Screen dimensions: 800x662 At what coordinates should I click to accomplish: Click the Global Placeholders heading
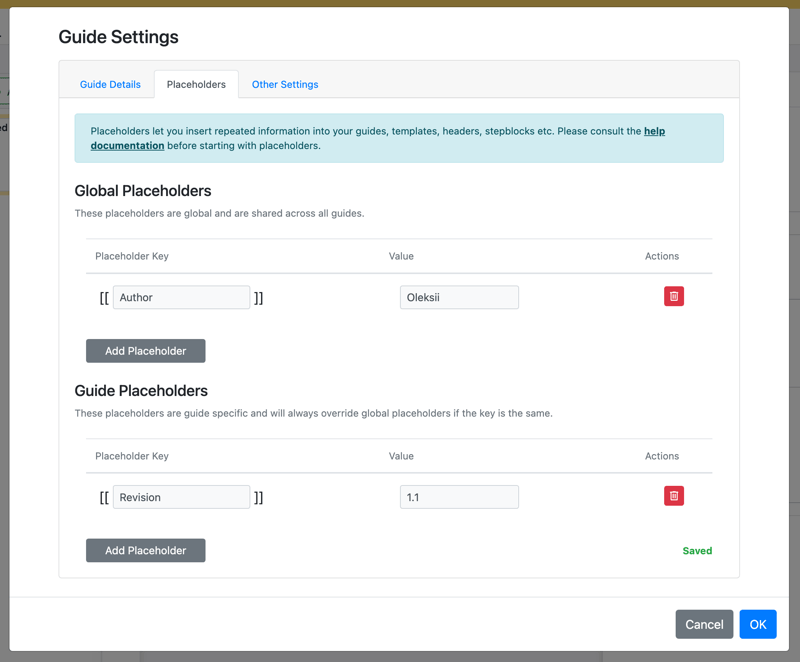pos(143,191)
